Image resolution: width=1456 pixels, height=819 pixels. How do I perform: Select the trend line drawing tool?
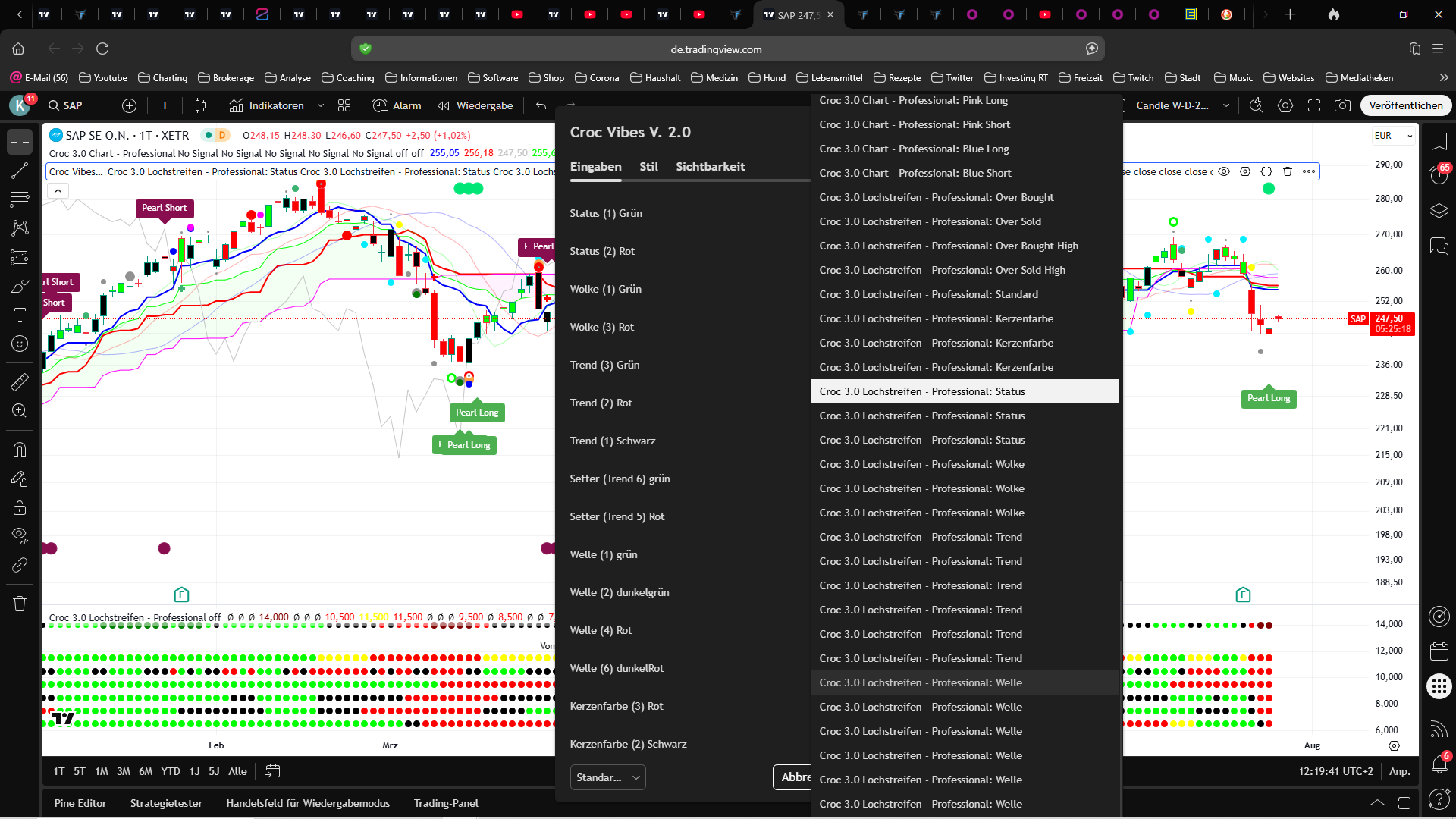tap(20, 171)
